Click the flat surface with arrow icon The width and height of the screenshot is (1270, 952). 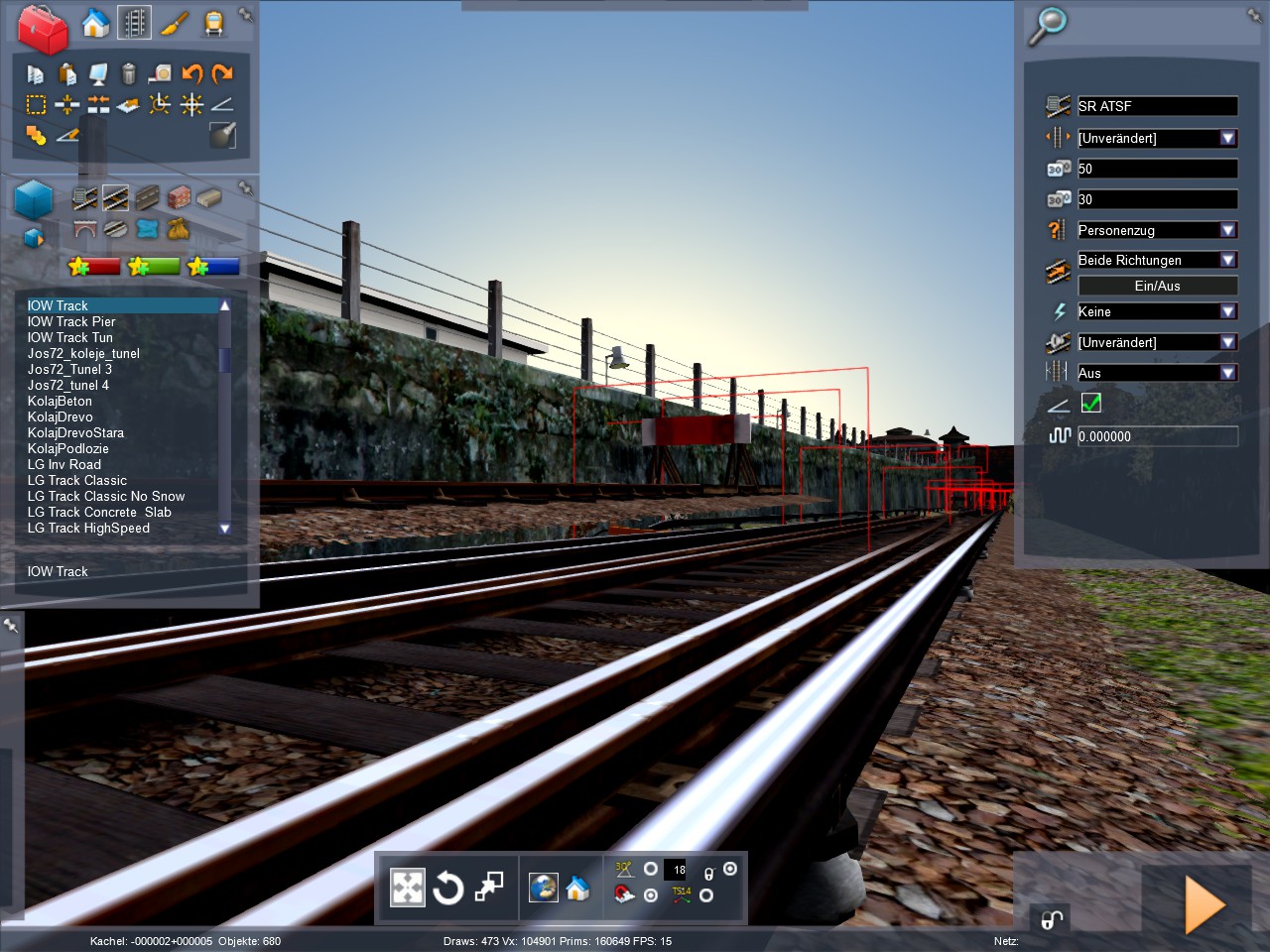(x=129, y=104)
